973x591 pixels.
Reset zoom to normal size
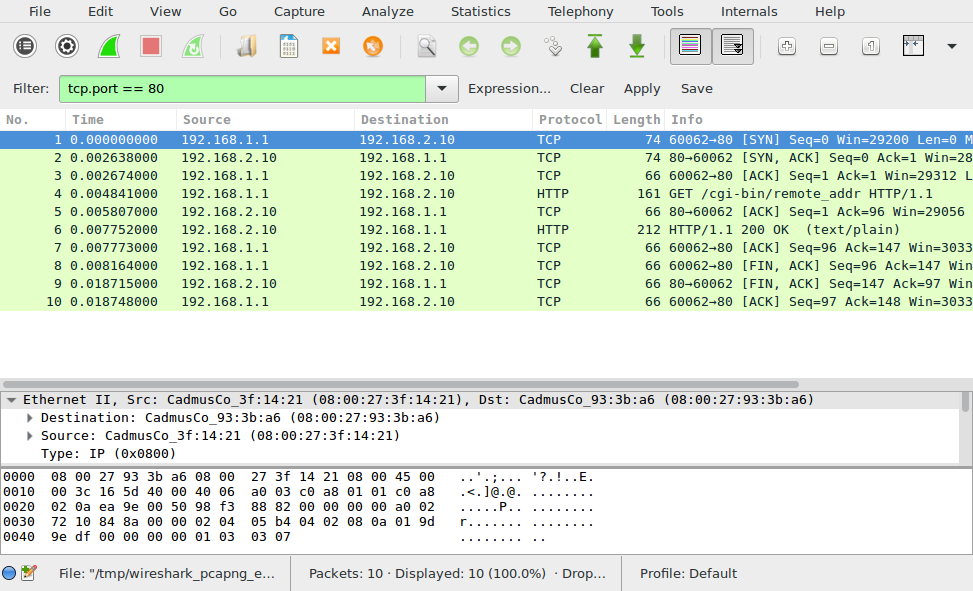(871, 46)
